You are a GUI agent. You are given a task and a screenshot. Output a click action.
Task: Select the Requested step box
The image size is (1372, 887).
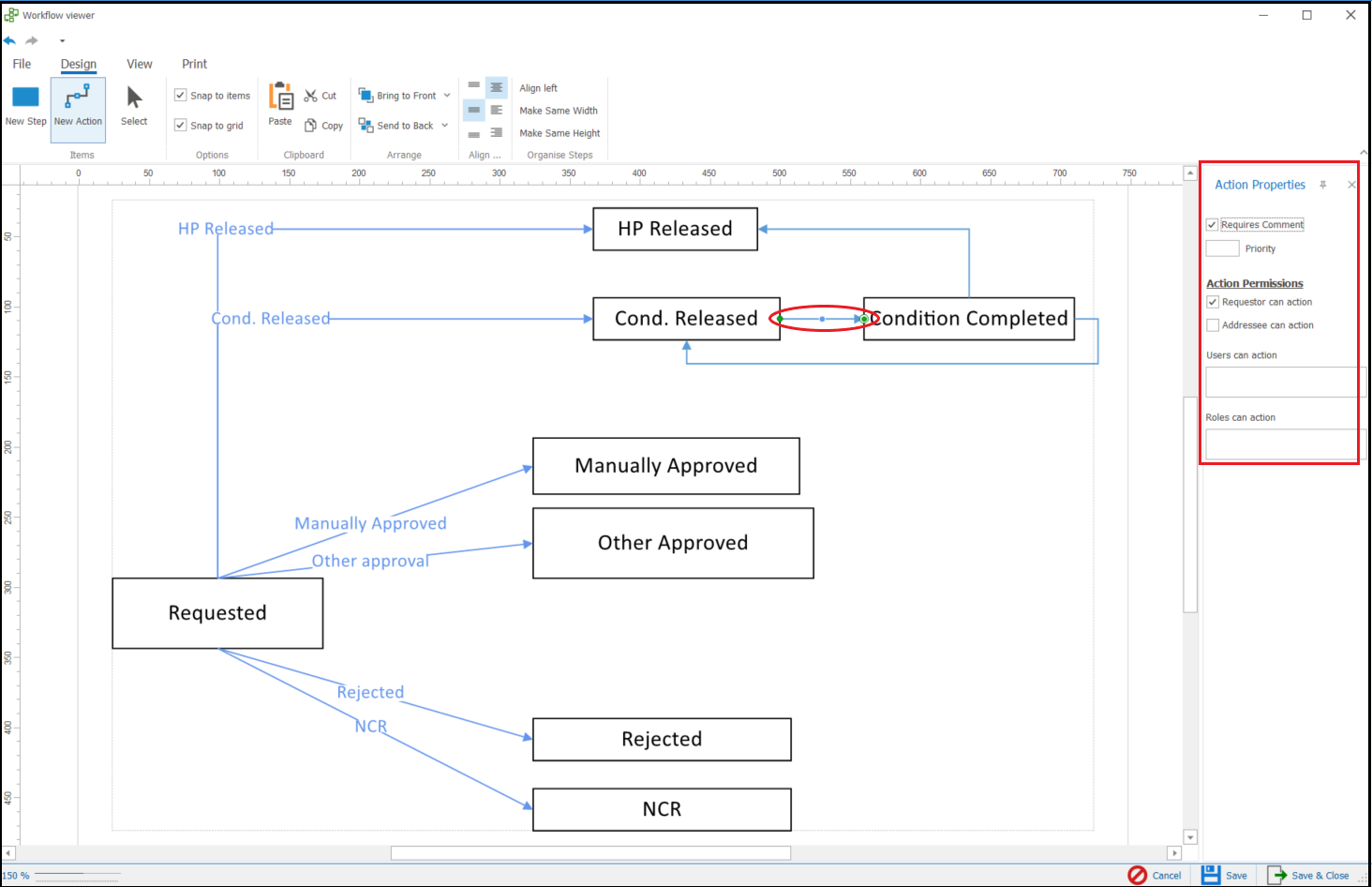click(217, 613)
